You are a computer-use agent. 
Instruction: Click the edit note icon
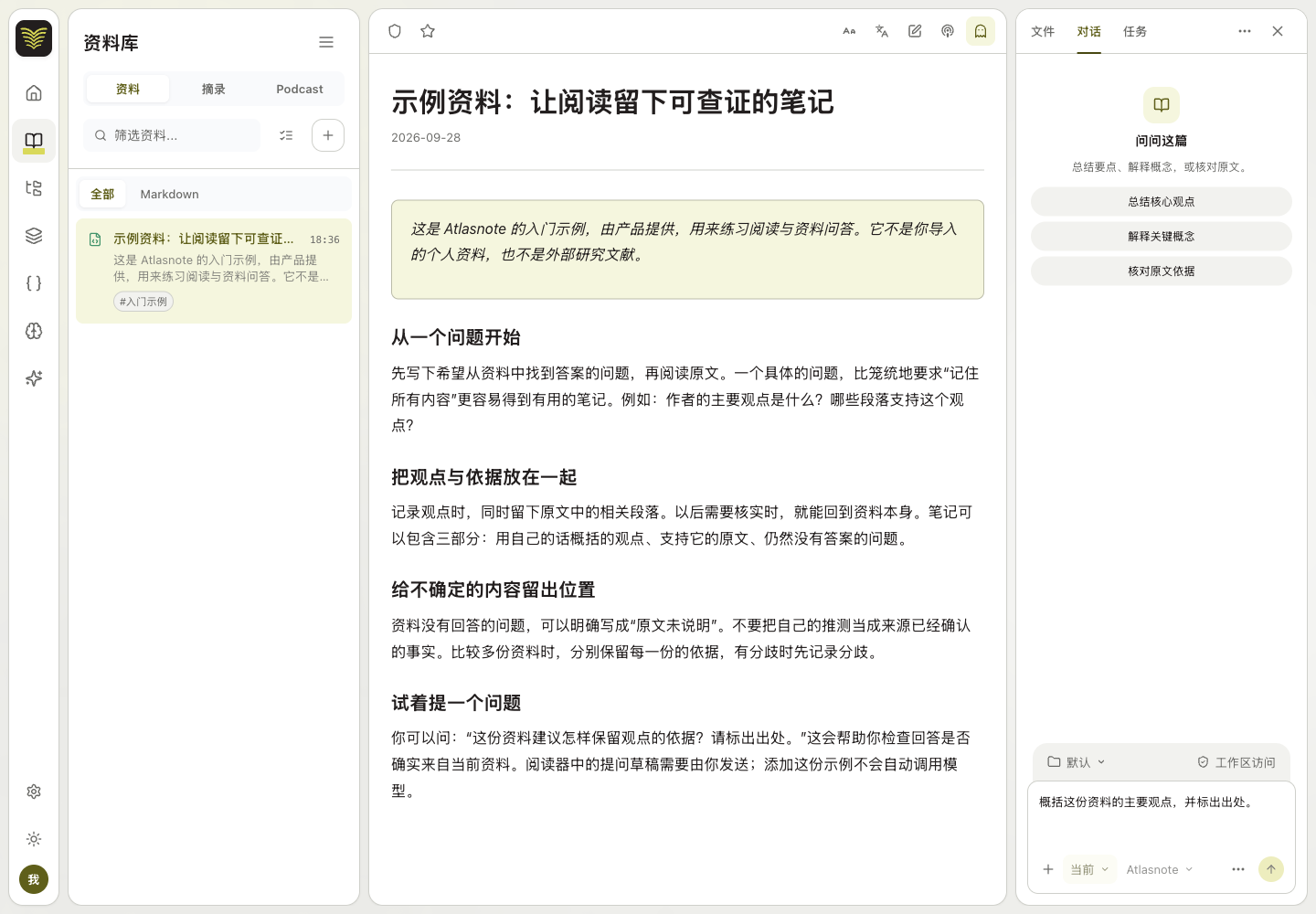[x=915, y=31]
